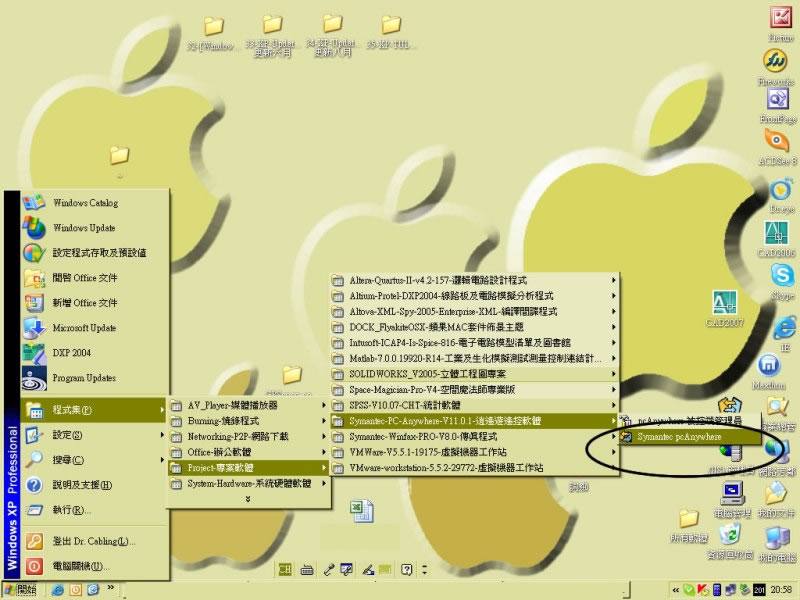Click 設定程式存取及預設值 in the Start menu

(x=95, y=253)
